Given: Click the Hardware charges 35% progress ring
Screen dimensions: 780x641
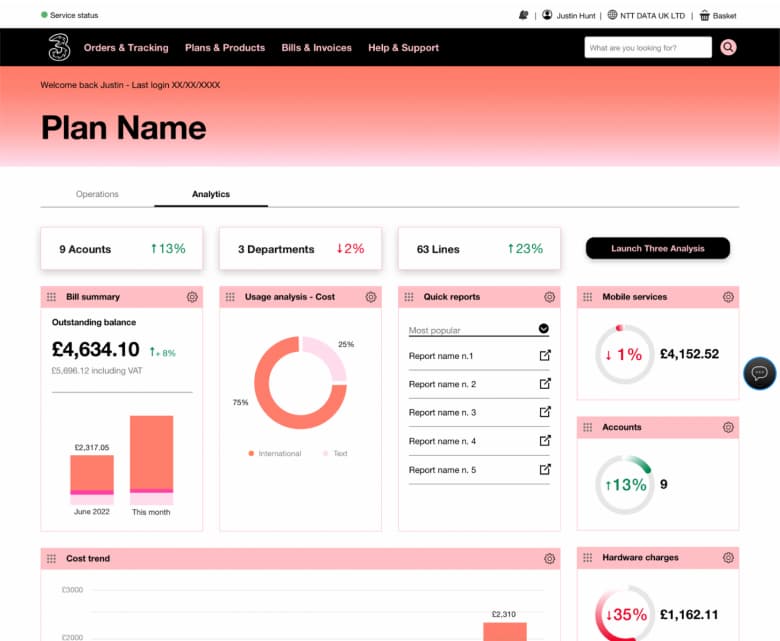Looking at the screenshot, I should [x=625, y=614].
